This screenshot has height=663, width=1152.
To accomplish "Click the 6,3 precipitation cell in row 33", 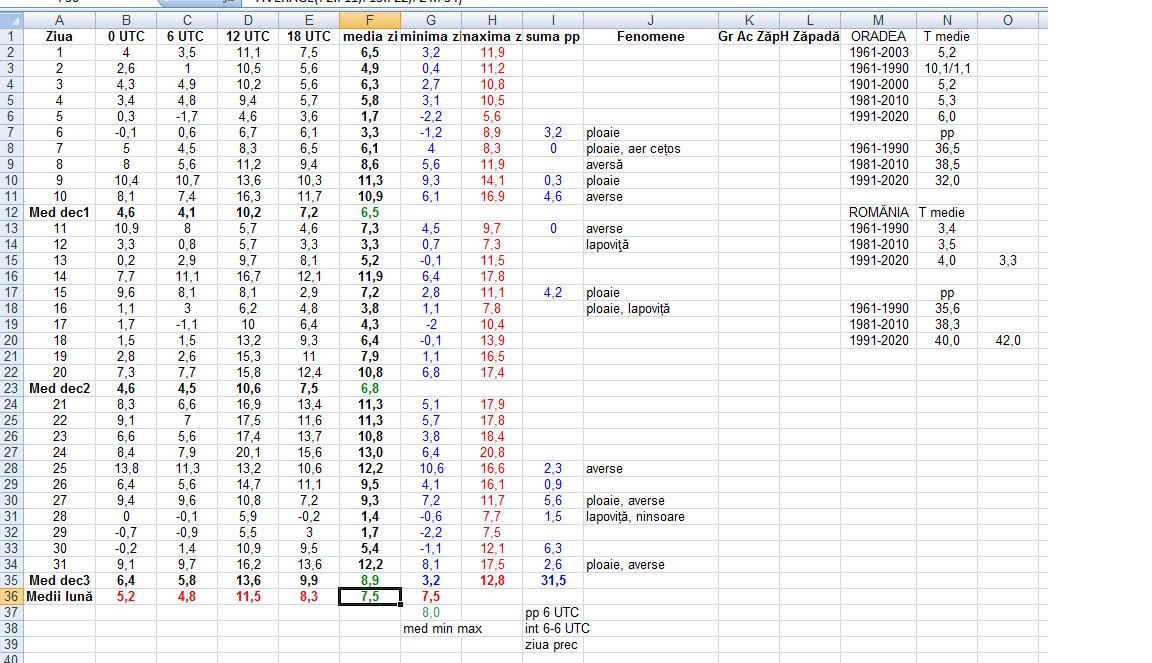I will [x=553, y=548].
